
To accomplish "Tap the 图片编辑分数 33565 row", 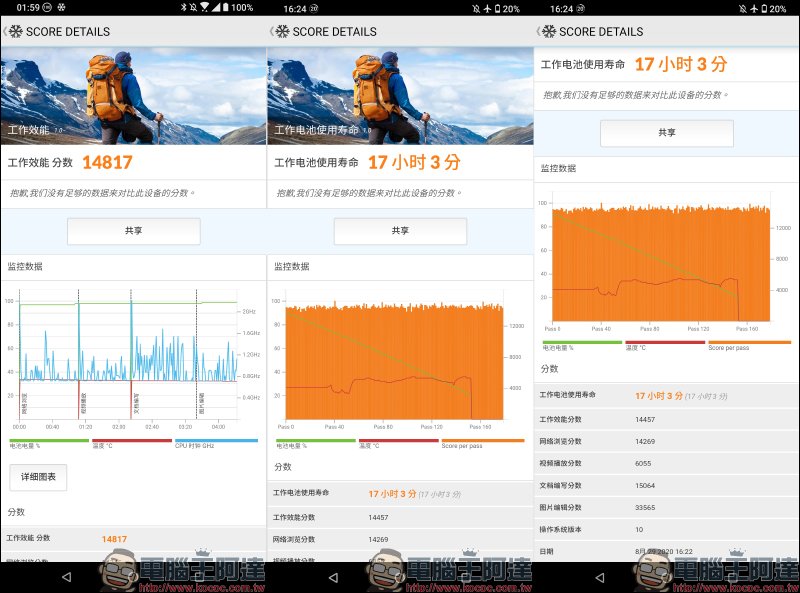I will click(667, 507).
